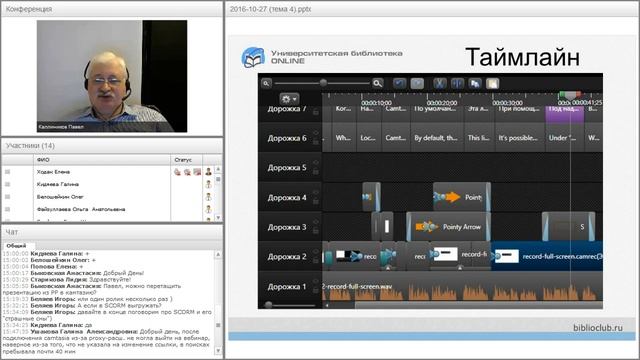Toggle the eye icon for Дорожка 1

(316, 281)
